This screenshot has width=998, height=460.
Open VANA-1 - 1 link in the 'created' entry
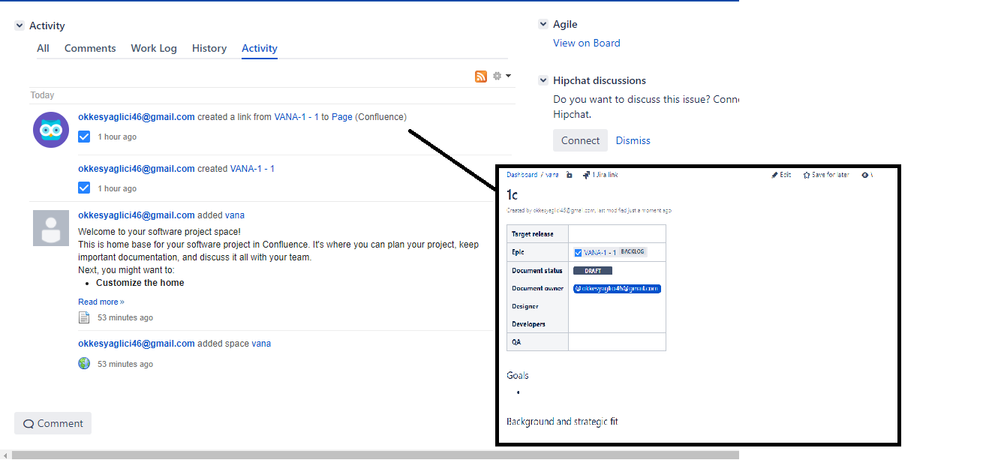click(x=252, y=169)
